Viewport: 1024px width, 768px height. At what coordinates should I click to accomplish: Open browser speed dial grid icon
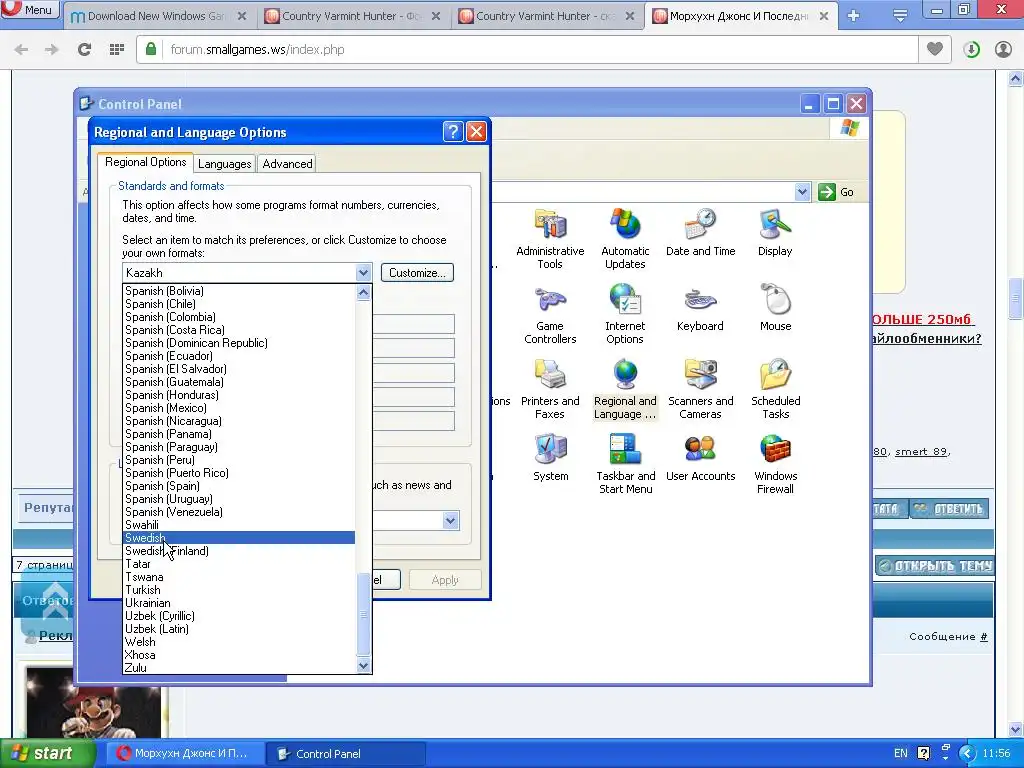(x=117, y=50)
